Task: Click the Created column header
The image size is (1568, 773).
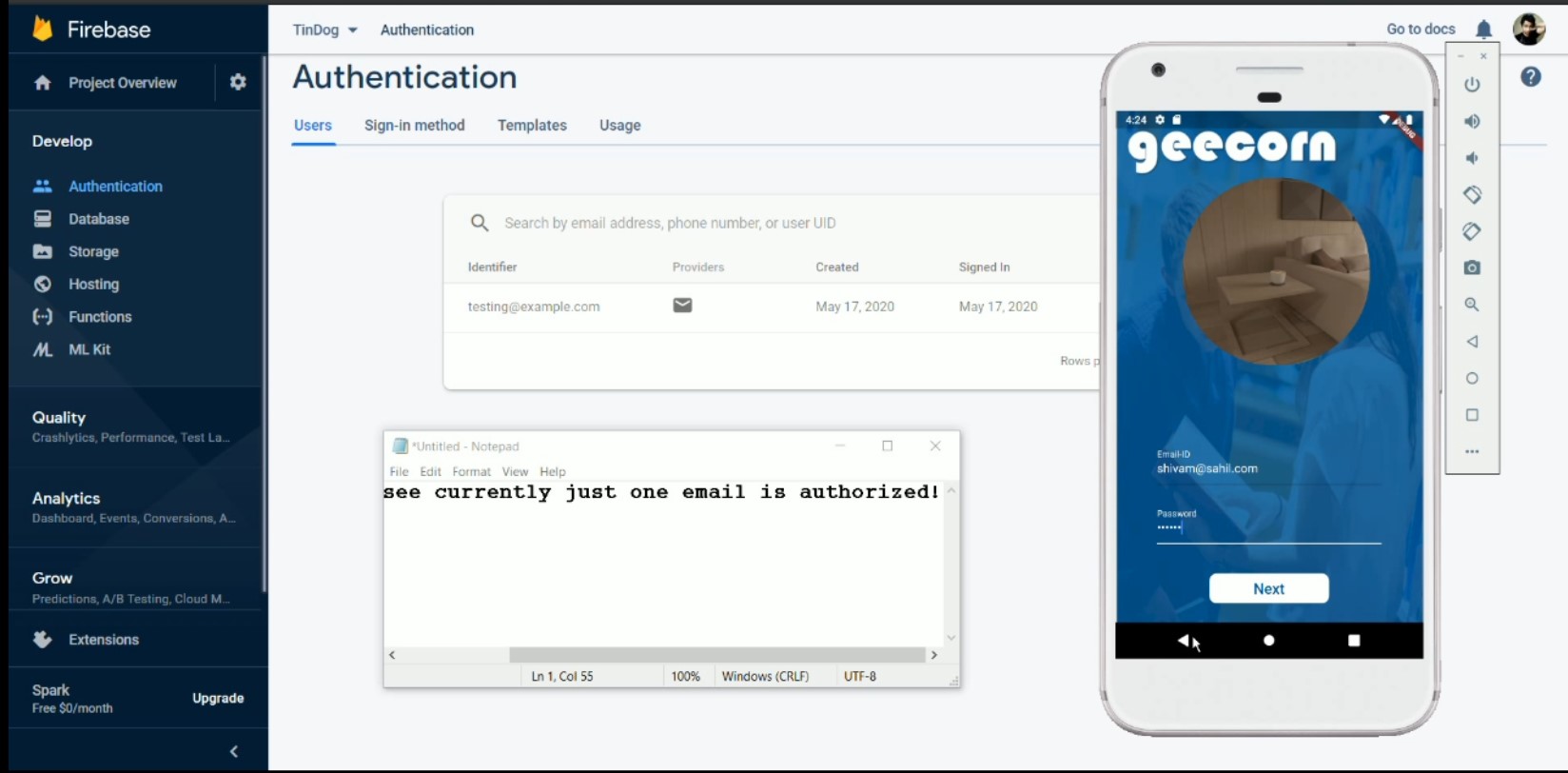Action: tap(836, 268)
